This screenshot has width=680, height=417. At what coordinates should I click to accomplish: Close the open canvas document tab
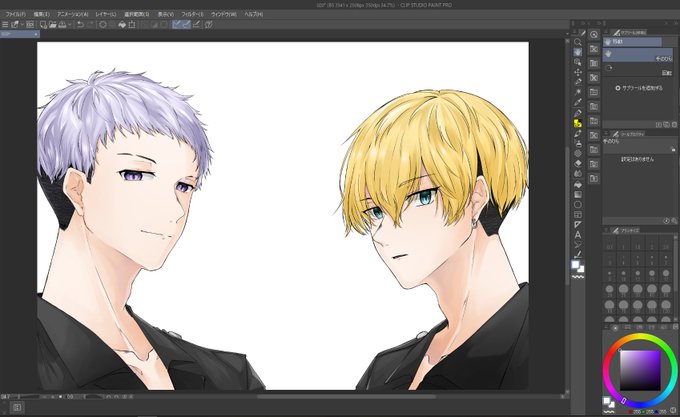tap(36, 34)
